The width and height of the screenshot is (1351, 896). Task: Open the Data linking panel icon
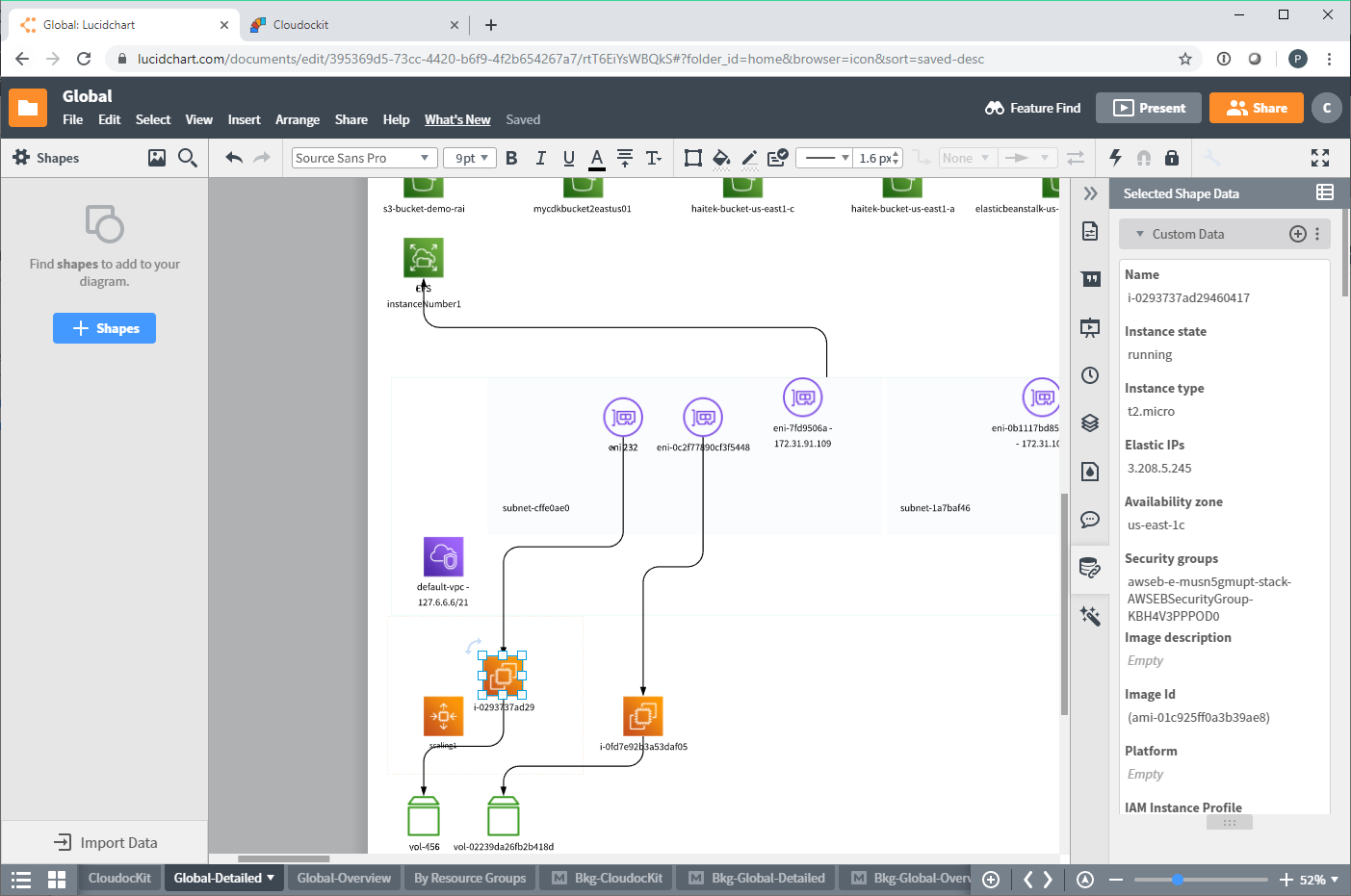[1090, 568]
